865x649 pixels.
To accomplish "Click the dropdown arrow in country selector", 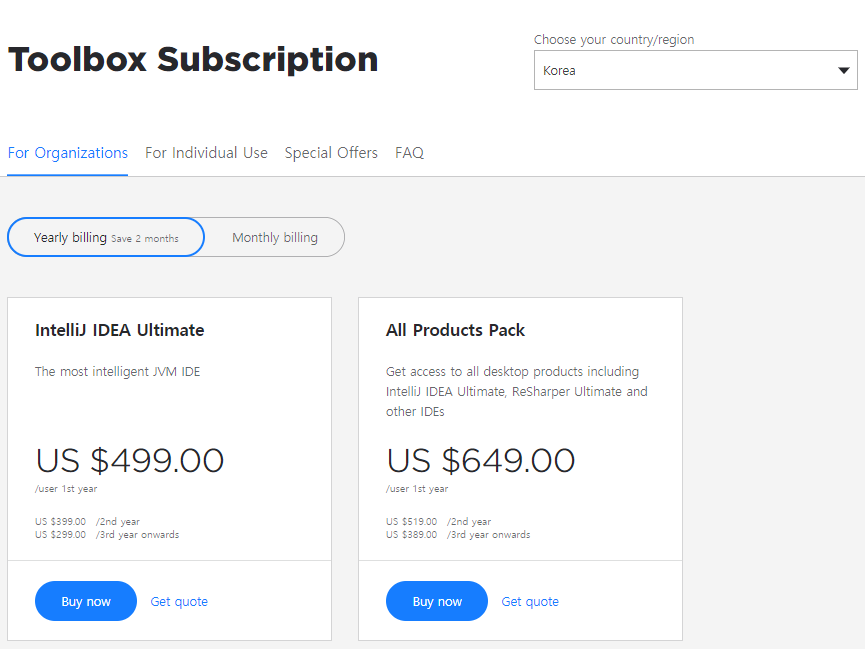I will (x=843, y=71).
